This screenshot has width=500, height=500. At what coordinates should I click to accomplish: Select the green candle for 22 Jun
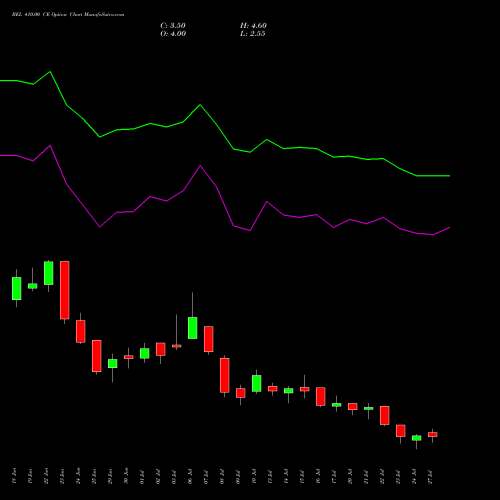[x=49, y=273]
